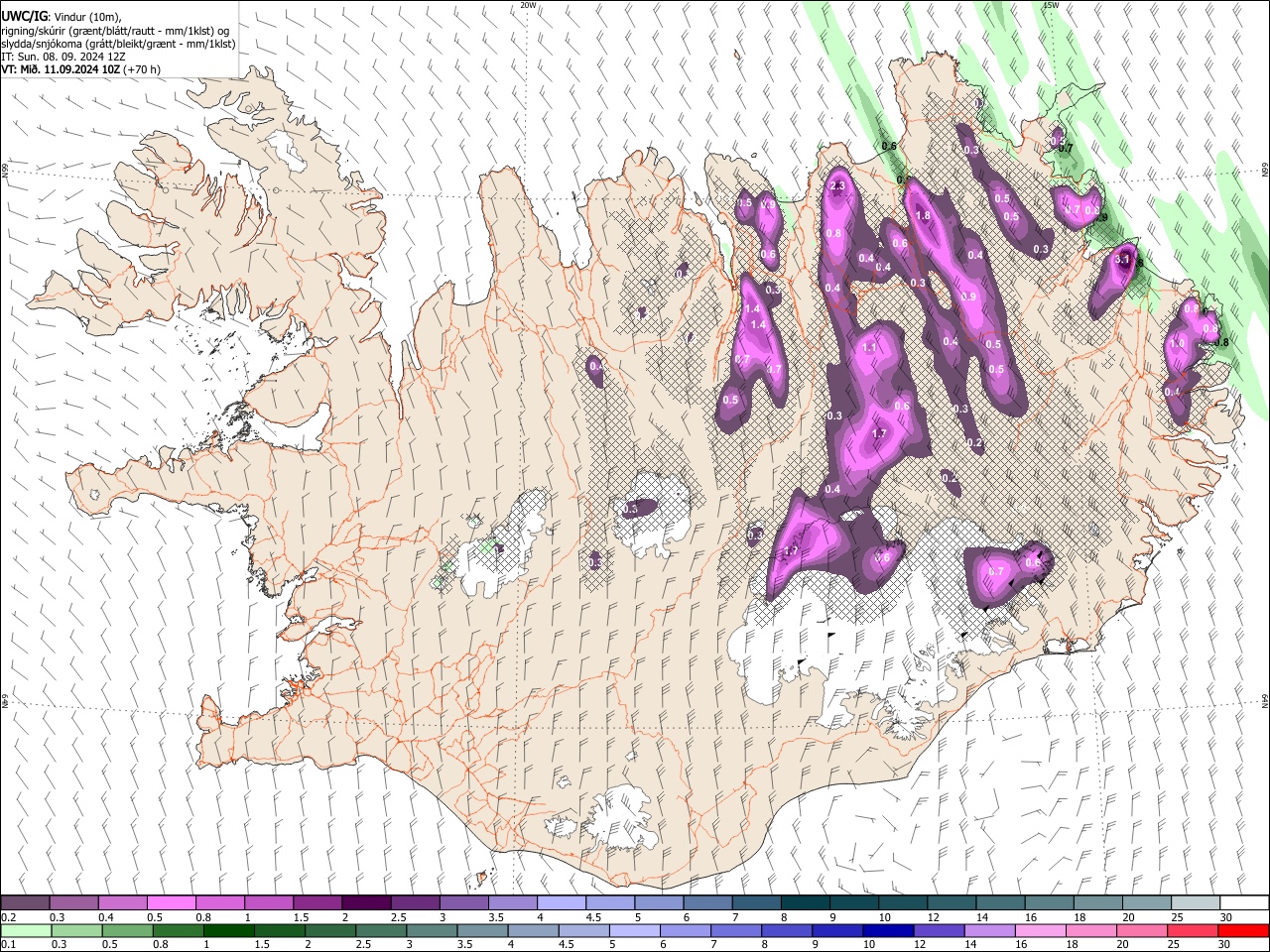Click the 'UWC/IG' title text
Screen dimensions: 1270x952
pyautogui.click(x=23, y=17)
